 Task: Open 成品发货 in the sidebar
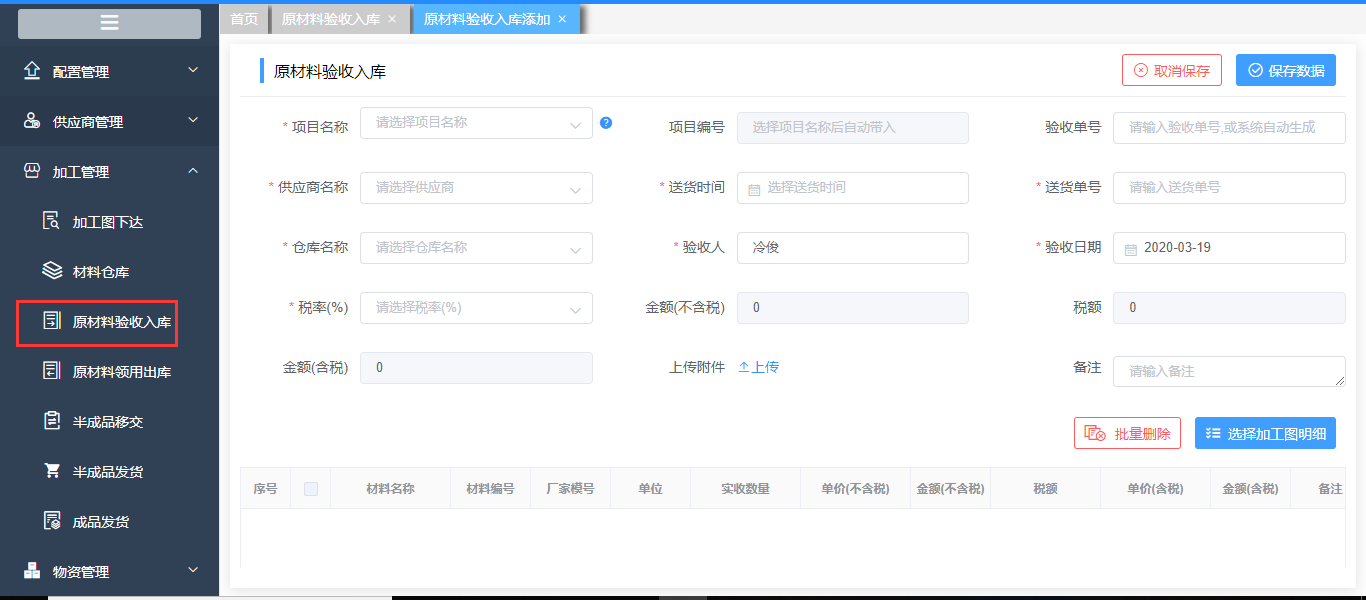[x=101, y=522]
